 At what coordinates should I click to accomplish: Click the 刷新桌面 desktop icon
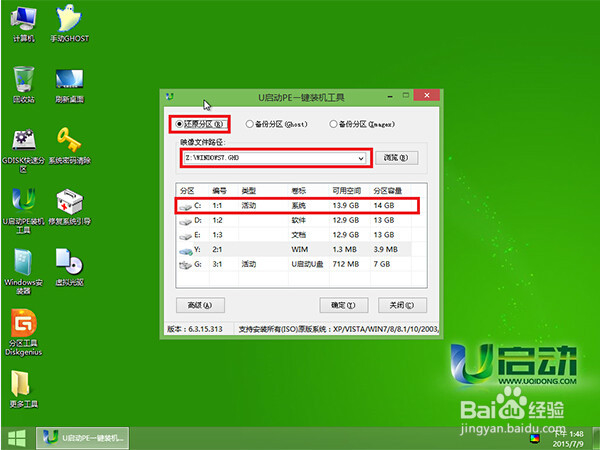(x=69, y=85)
